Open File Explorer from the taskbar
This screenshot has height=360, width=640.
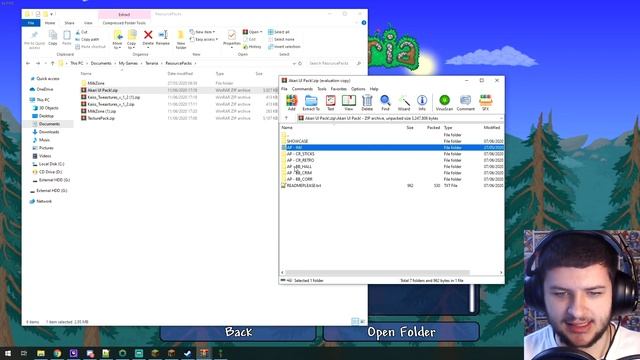coord(41,353)
